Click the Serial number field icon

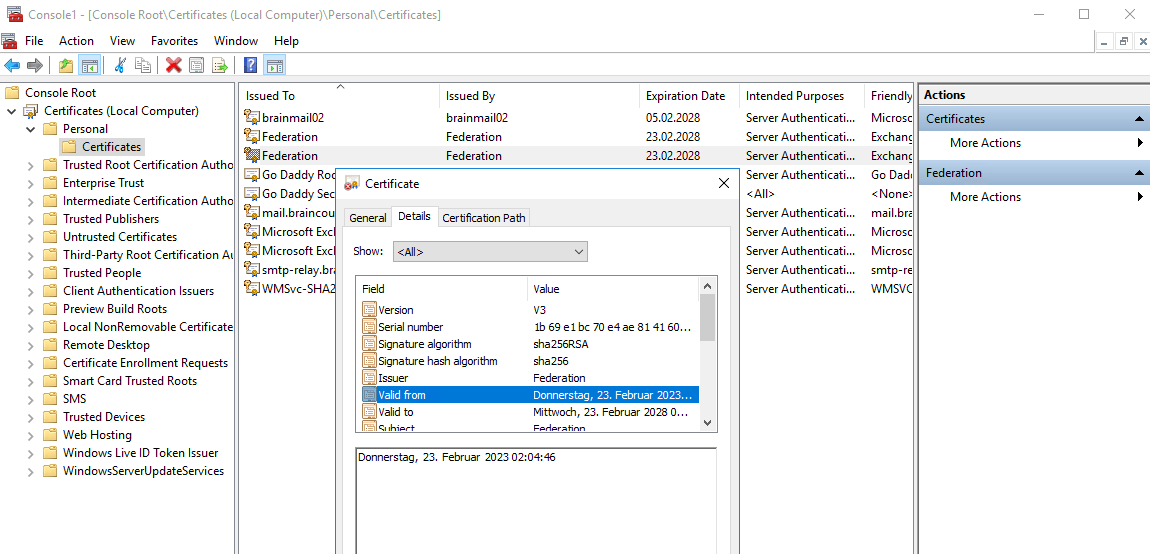(x=369, y=327)
